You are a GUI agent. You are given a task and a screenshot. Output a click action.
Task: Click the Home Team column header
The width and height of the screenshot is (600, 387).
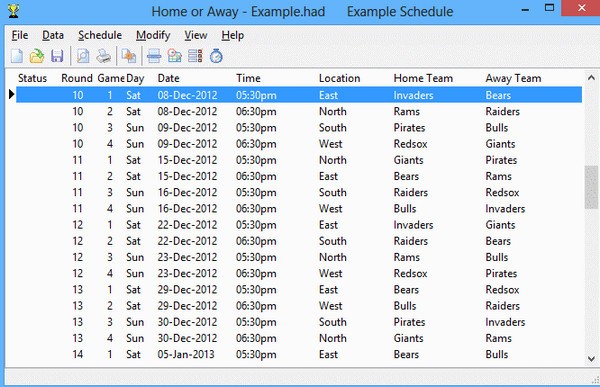tap(423, 78)
